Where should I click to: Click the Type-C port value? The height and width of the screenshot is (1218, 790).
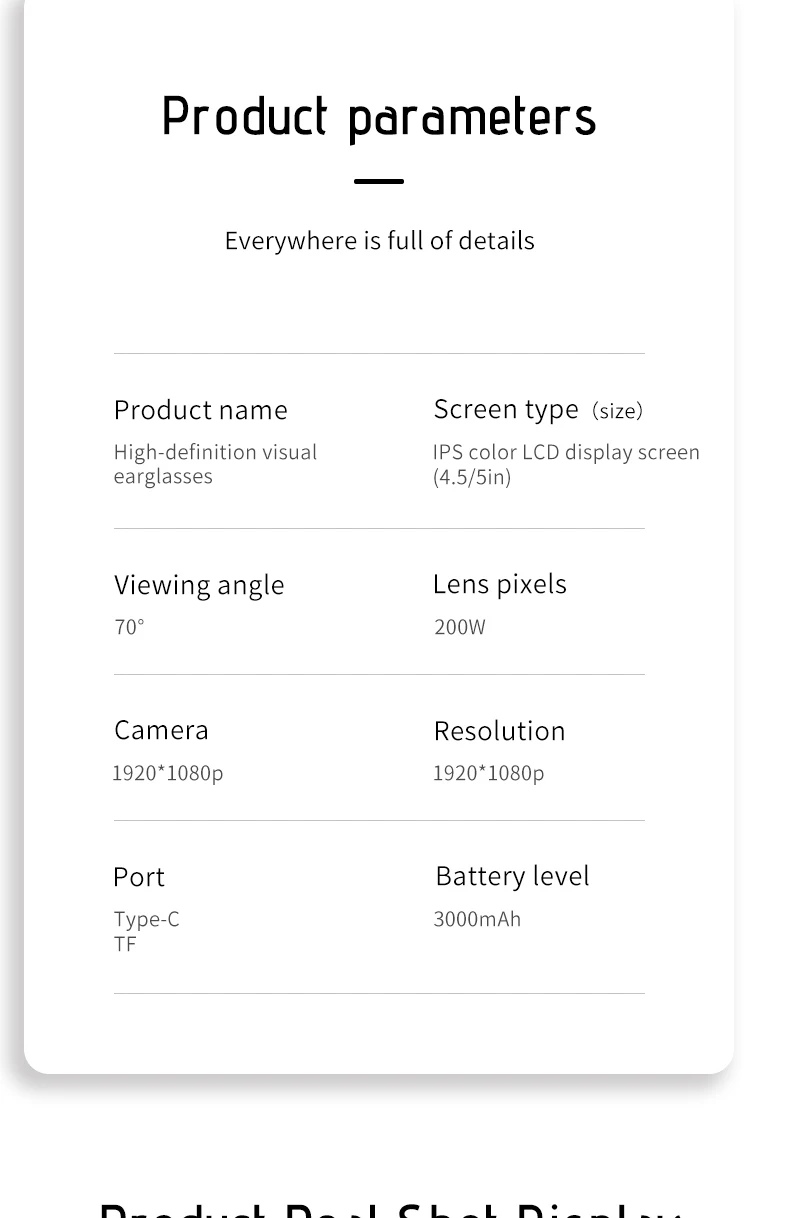(147, 919)
